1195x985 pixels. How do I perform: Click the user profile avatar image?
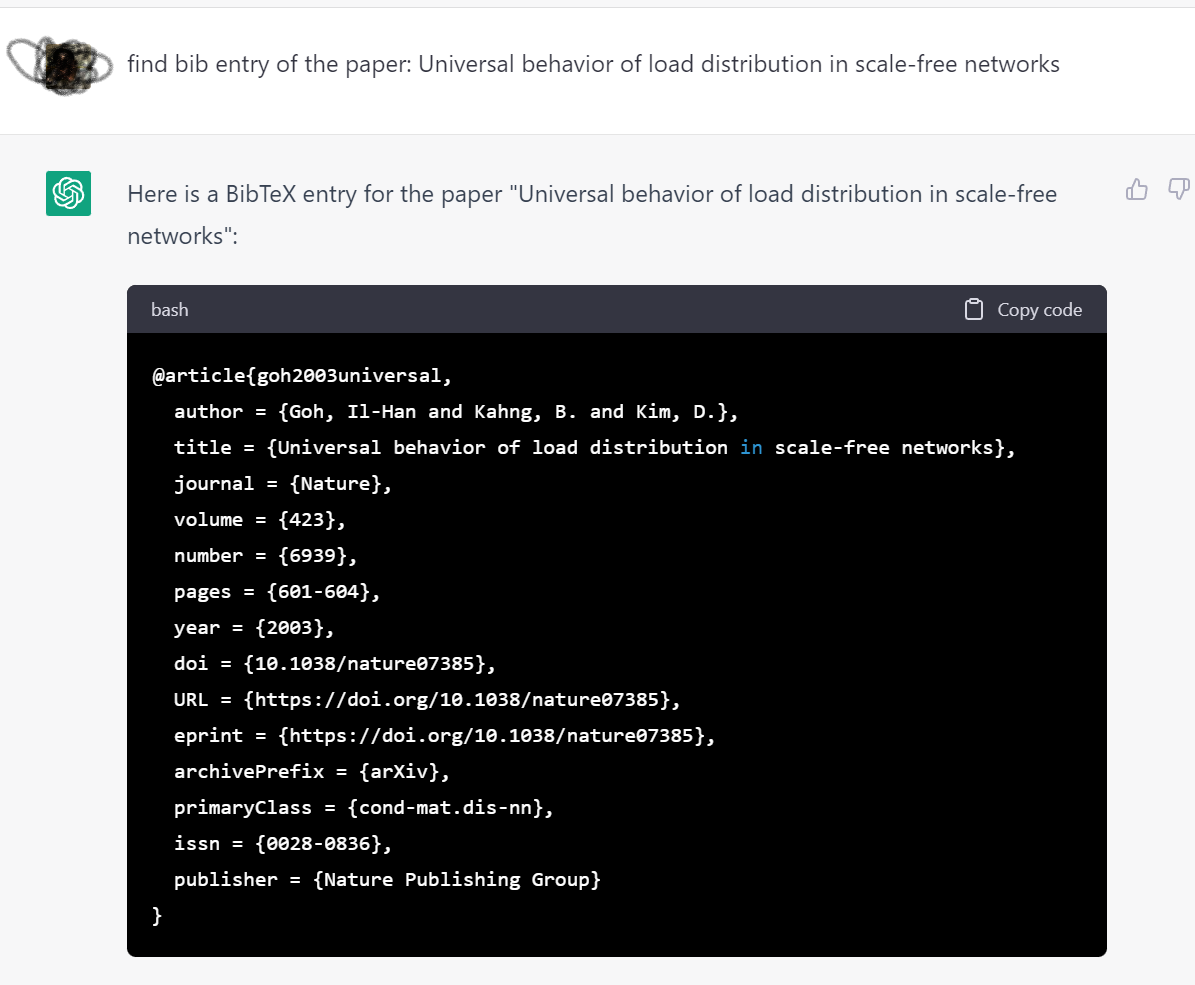click(x=60, y=63)
